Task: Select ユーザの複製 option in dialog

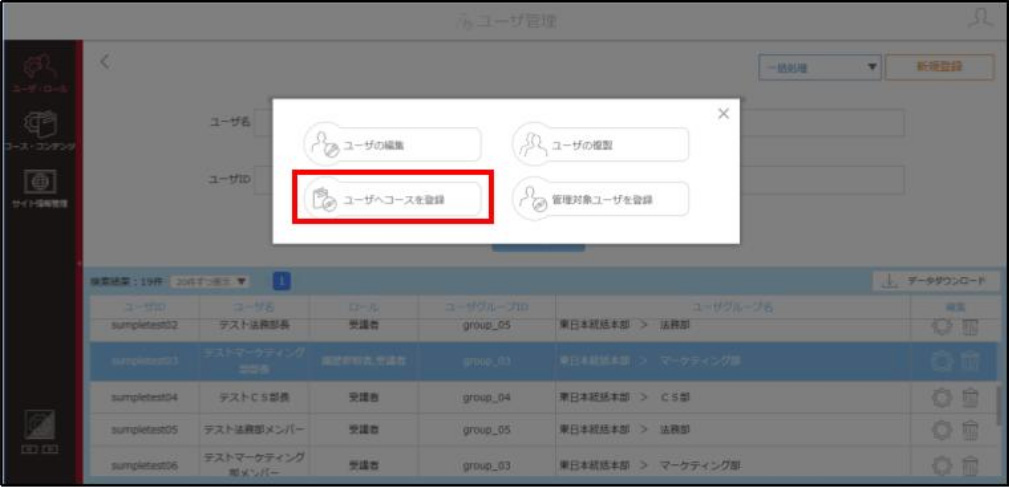Action: (600, 145)
